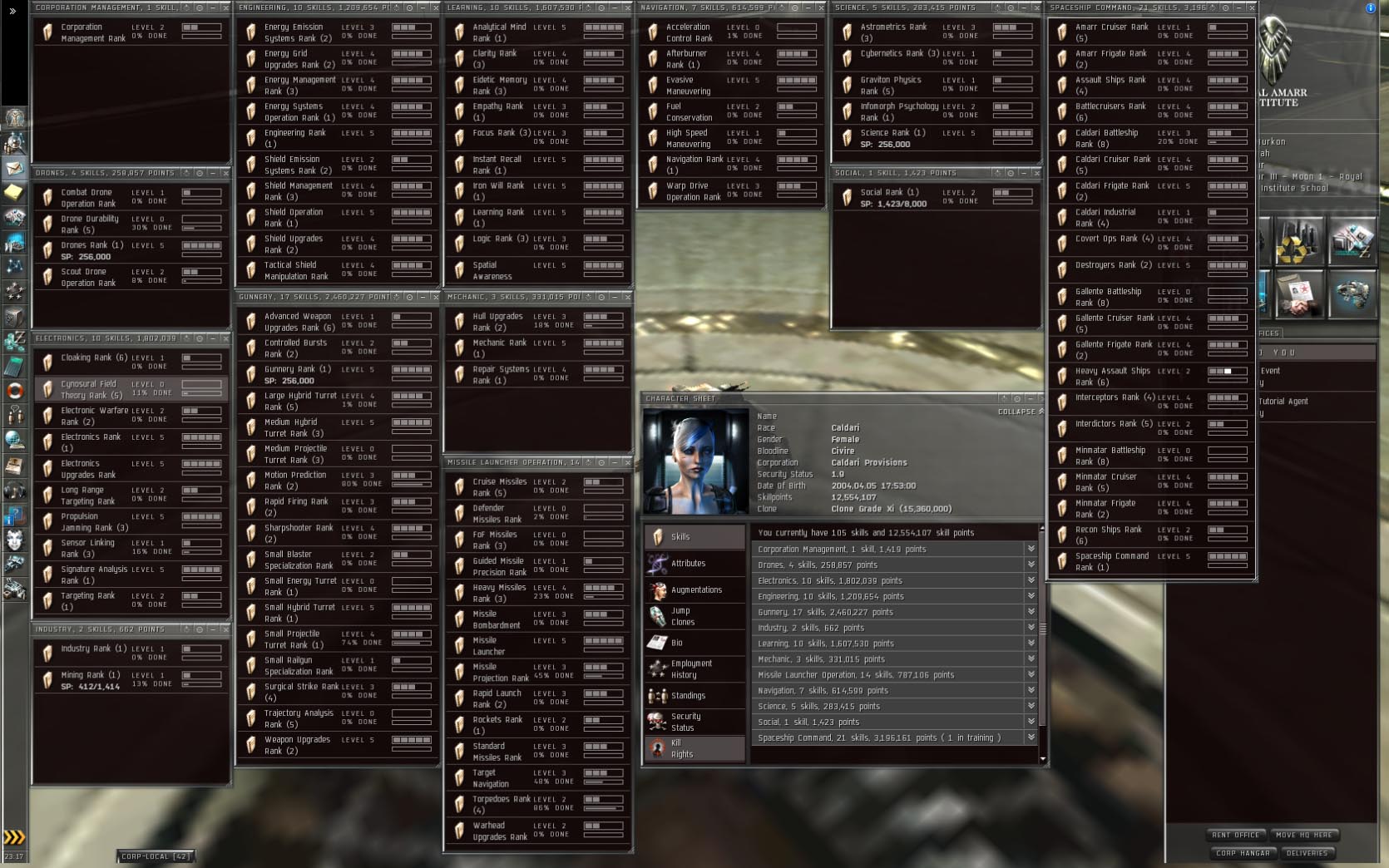
Task: Expand Drones skill group in character sheet
Action: click(x=1031, y=565)
